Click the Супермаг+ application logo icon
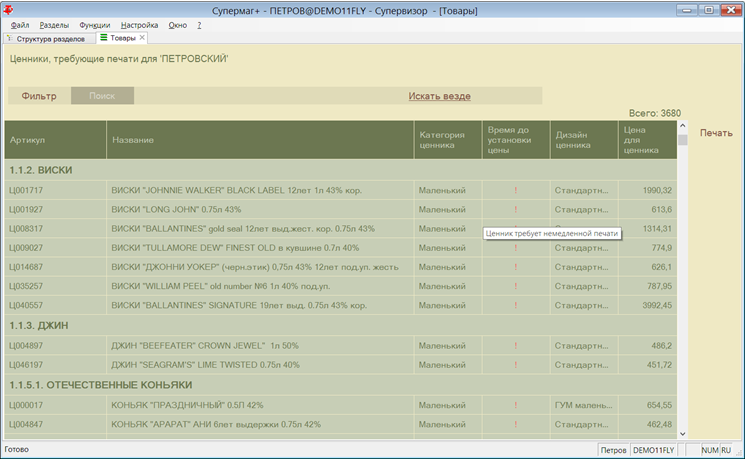This screenshot has width=746, height=461. click(x=8, y=10)
